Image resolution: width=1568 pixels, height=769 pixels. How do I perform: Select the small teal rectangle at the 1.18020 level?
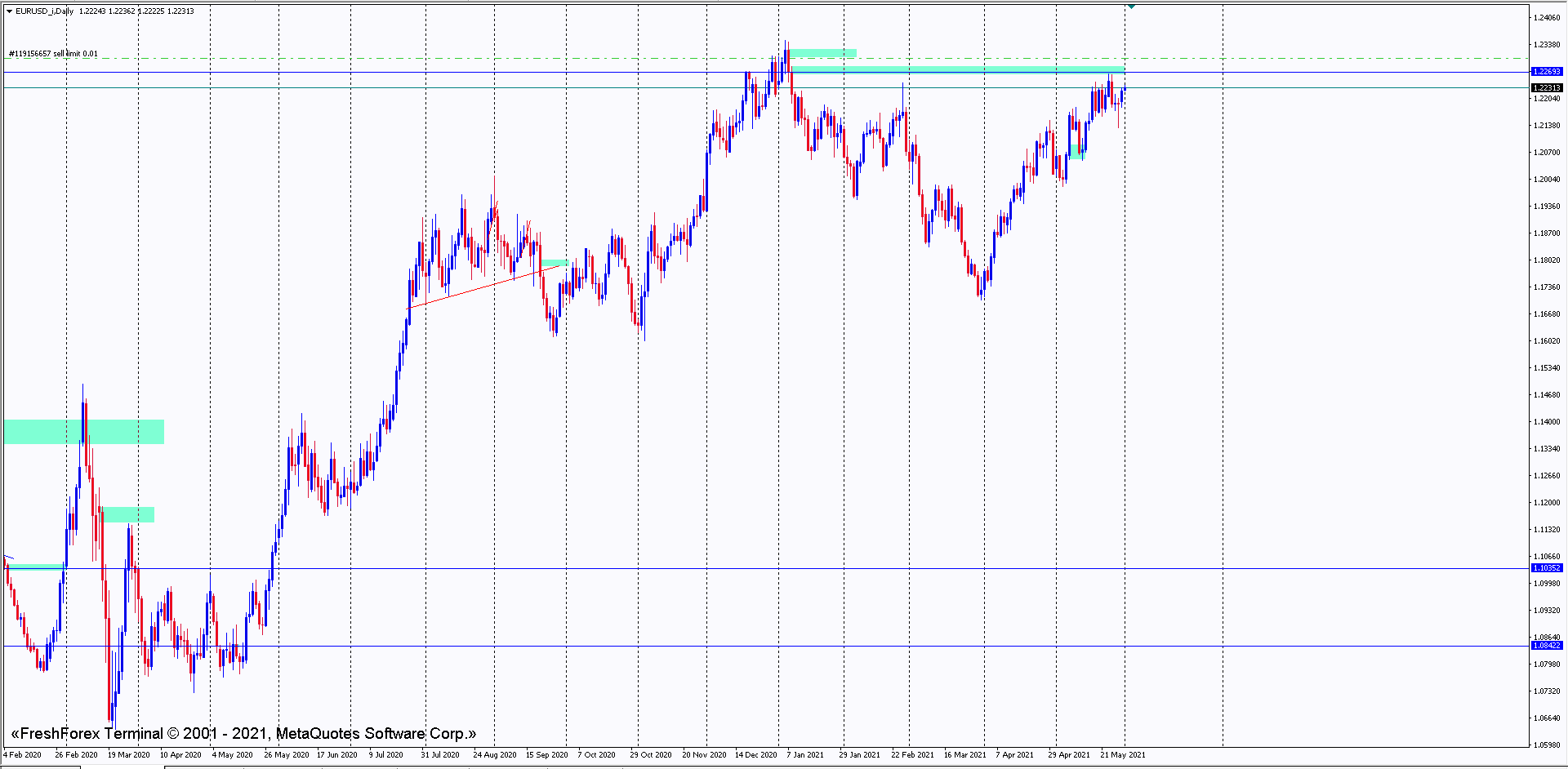tap(555, 263)
